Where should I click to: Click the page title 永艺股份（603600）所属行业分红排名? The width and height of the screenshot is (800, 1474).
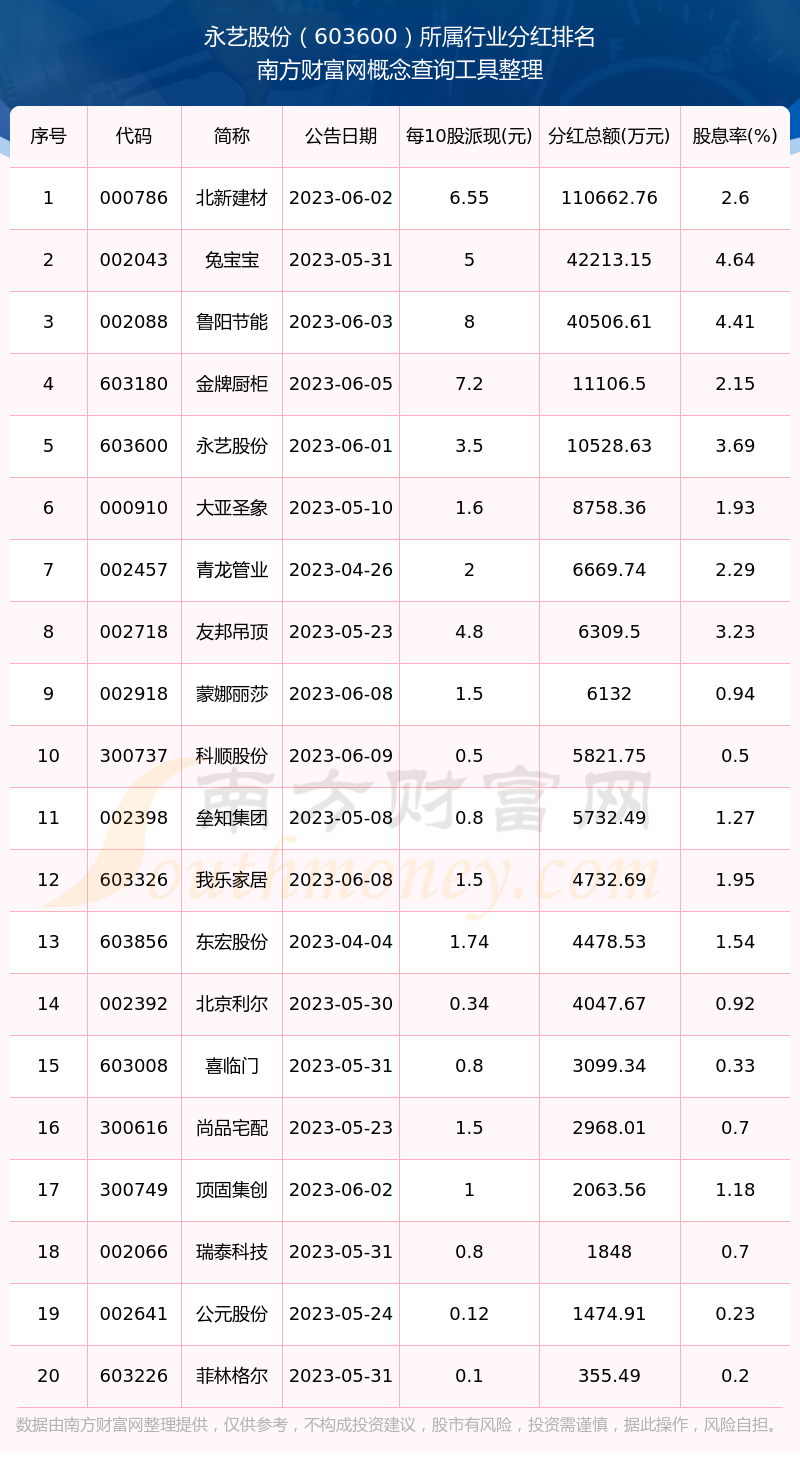coord(400,38)
